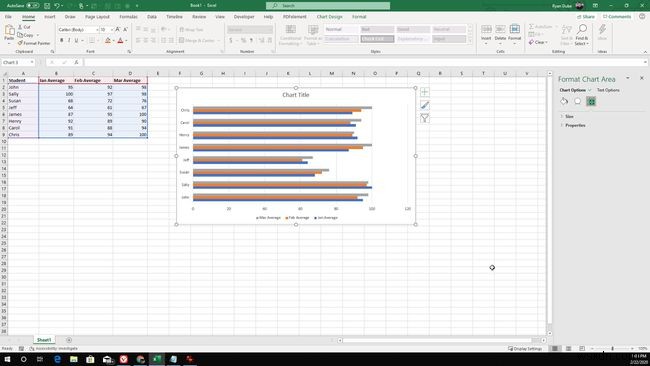The image size is (650, 366).
Task: Add a new sheet with plus button
Action: point(69,340)
